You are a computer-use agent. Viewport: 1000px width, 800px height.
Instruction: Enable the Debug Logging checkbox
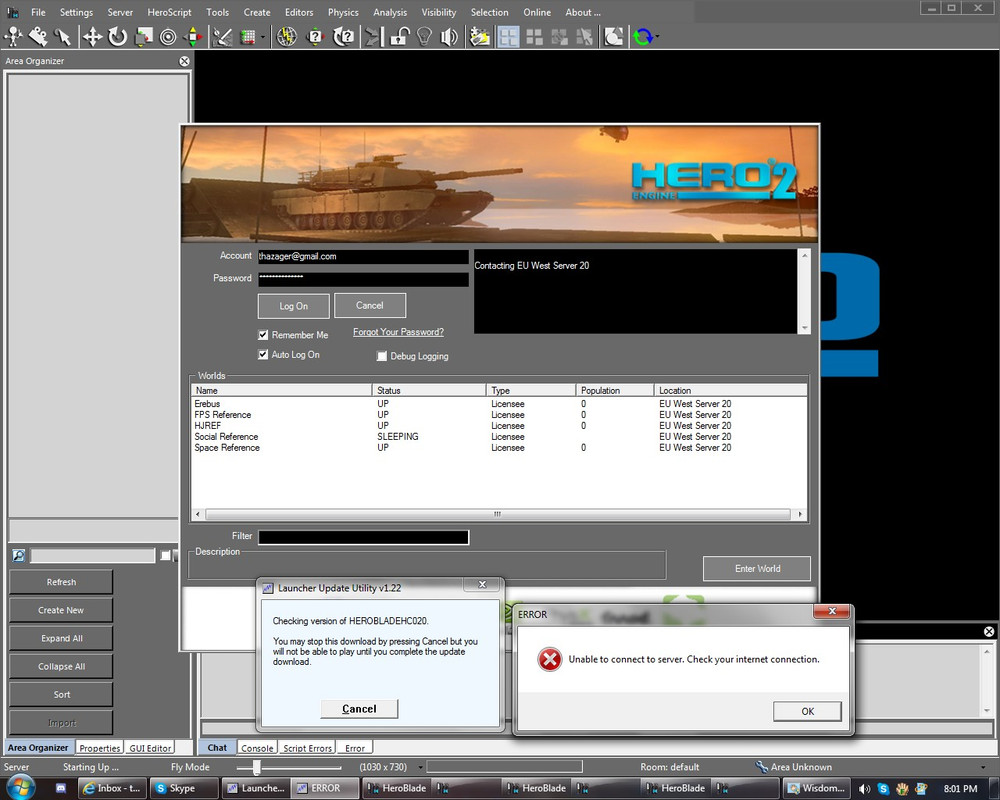[382, 356]
